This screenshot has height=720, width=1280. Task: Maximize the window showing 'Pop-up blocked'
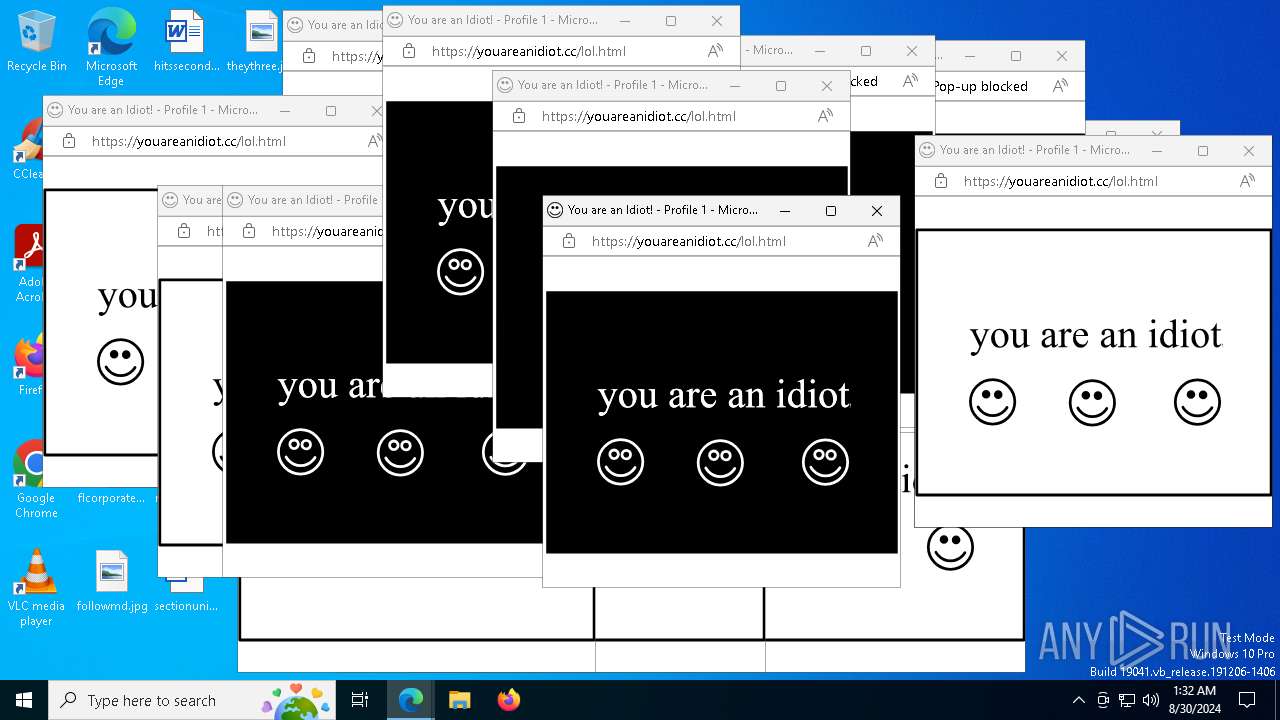point(1016,56)
